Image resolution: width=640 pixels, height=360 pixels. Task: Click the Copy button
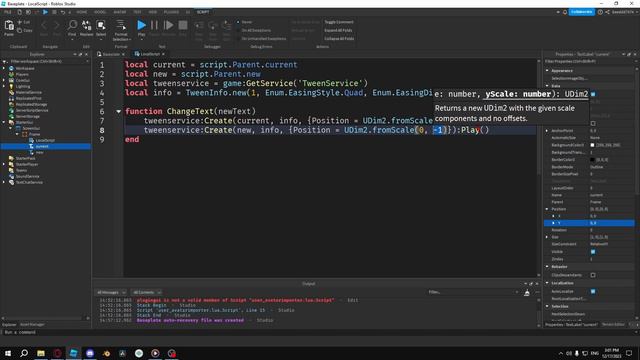tap(24, 30)
